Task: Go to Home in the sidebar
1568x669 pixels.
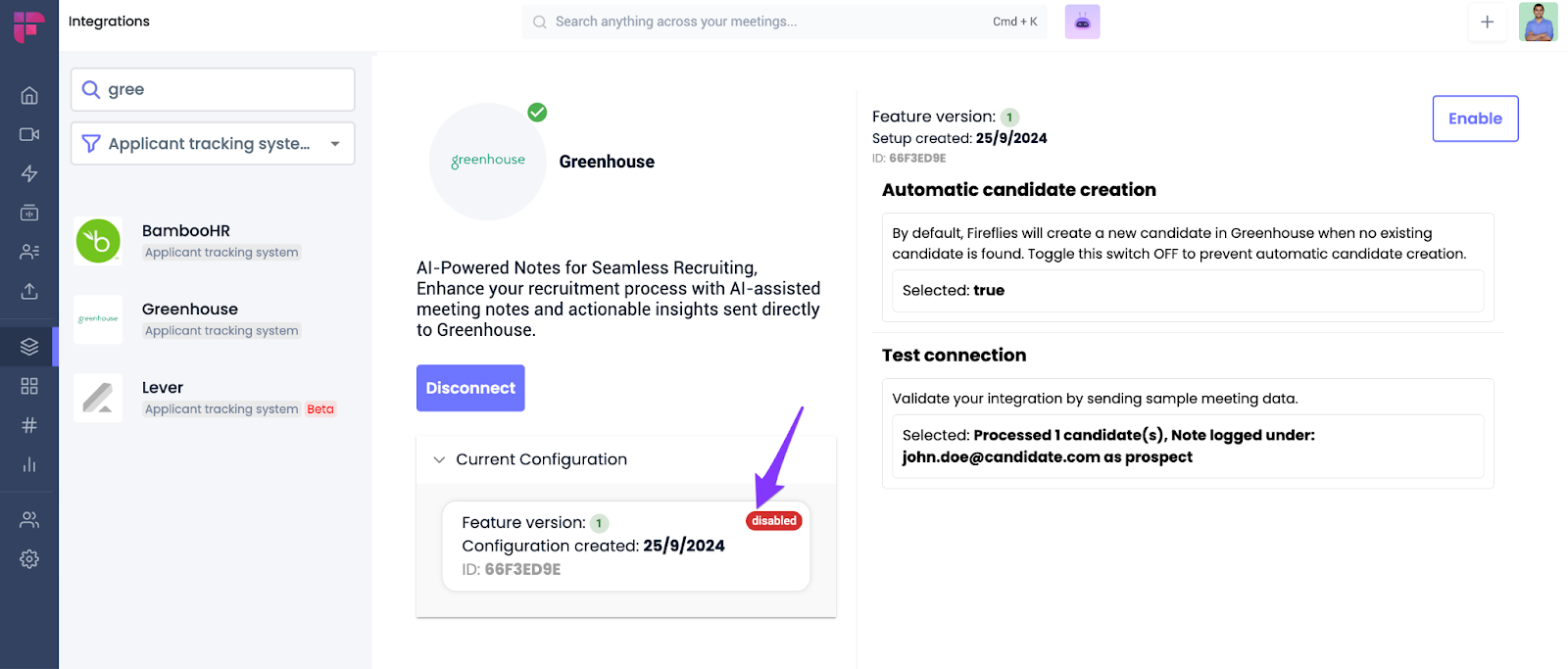Action: (x=29, y=95)
